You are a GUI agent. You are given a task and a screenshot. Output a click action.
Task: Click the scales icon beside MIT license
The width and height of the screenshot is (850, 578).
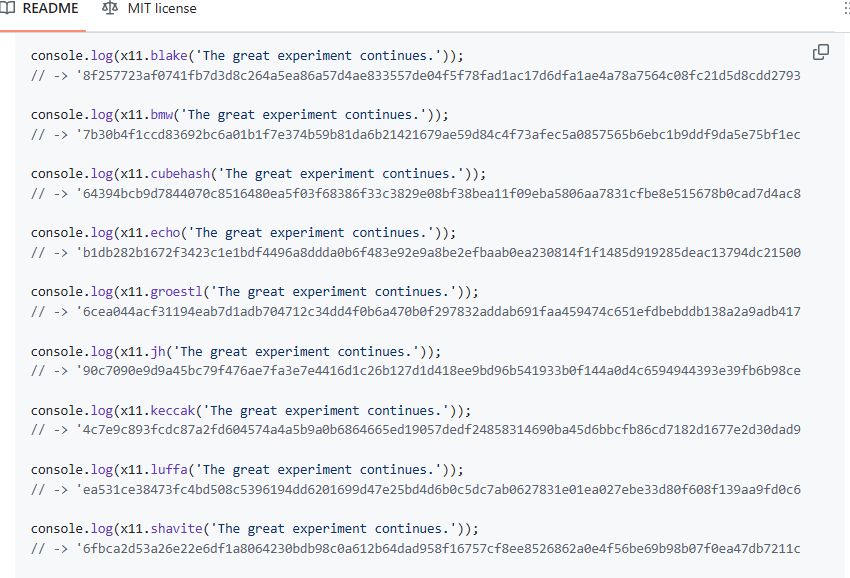pyautogui.click(x=110, y=8)
